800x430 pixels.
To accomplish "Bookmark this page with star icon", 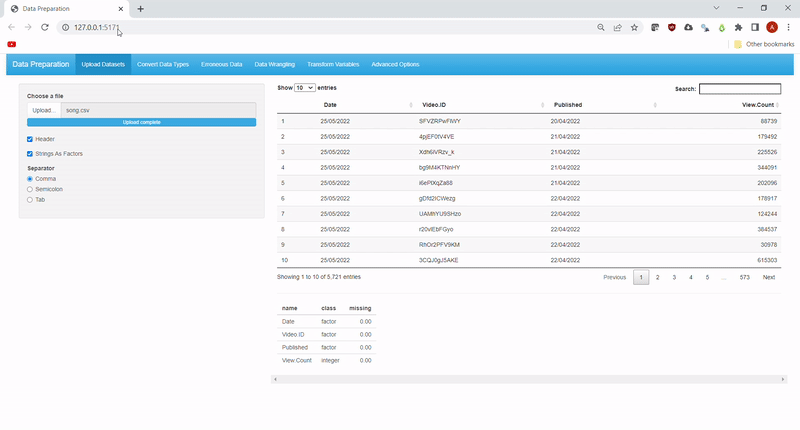I will 634,28.
